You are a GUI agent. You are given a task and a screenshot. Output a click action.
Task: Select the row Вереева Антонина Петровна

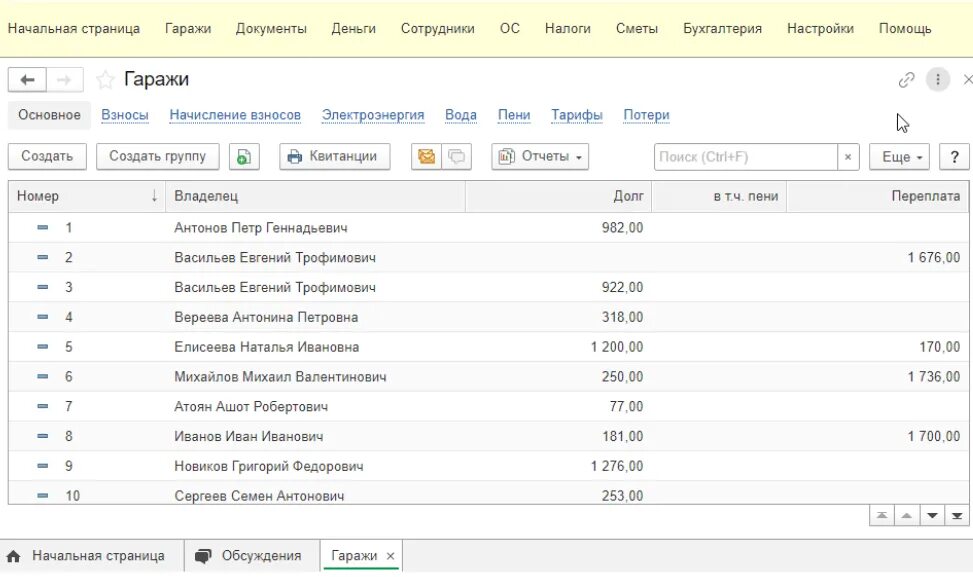(x=488, y=317)
